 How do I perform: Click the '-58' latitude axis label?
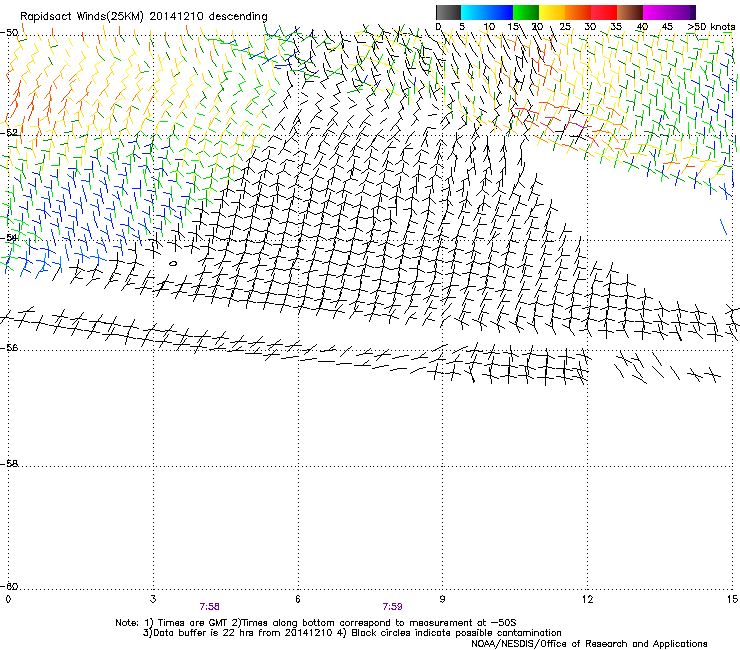pos(9,464)
